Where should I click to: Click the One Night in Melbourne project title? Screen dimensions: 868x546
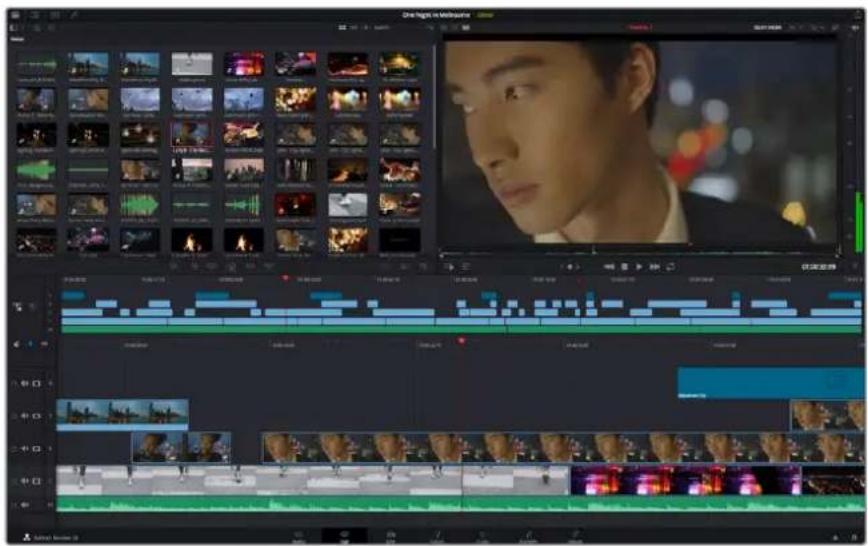[436, 15]
